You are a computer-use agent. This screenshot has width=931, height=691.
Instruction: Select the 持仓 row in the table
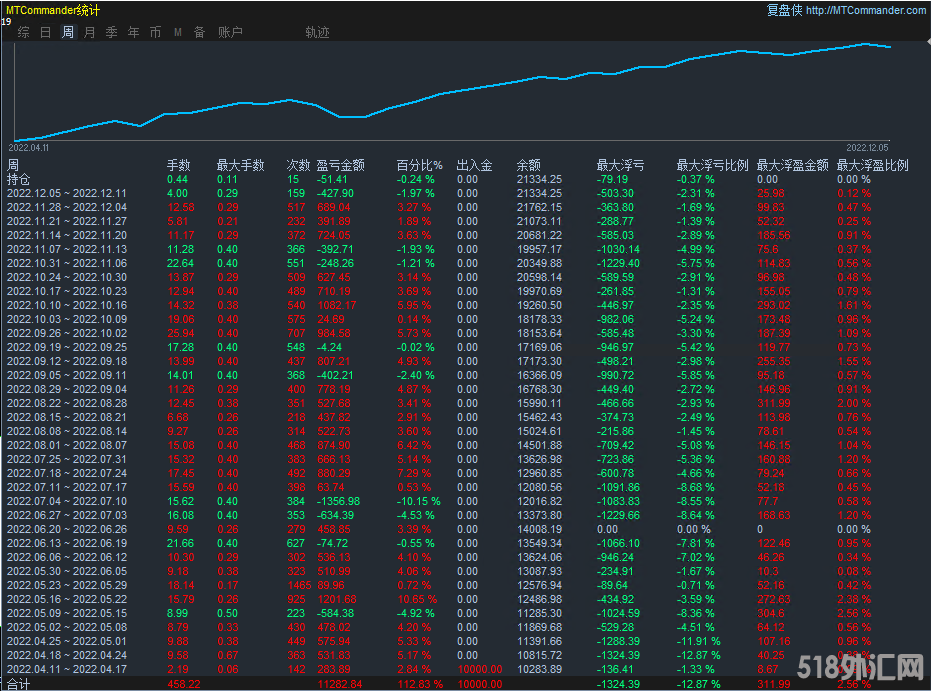coord(19,179)
